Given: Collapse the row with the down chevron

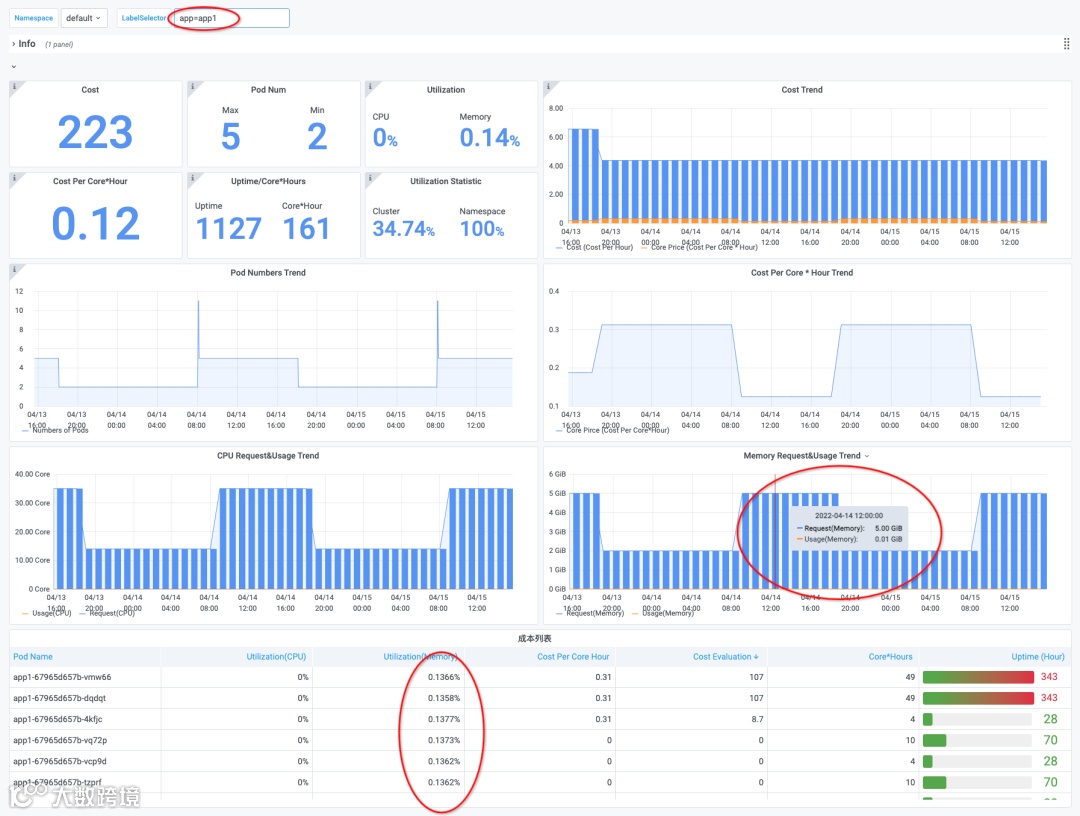Looking at the screenshot, I should pyautogui.click(x=14, y=67).
